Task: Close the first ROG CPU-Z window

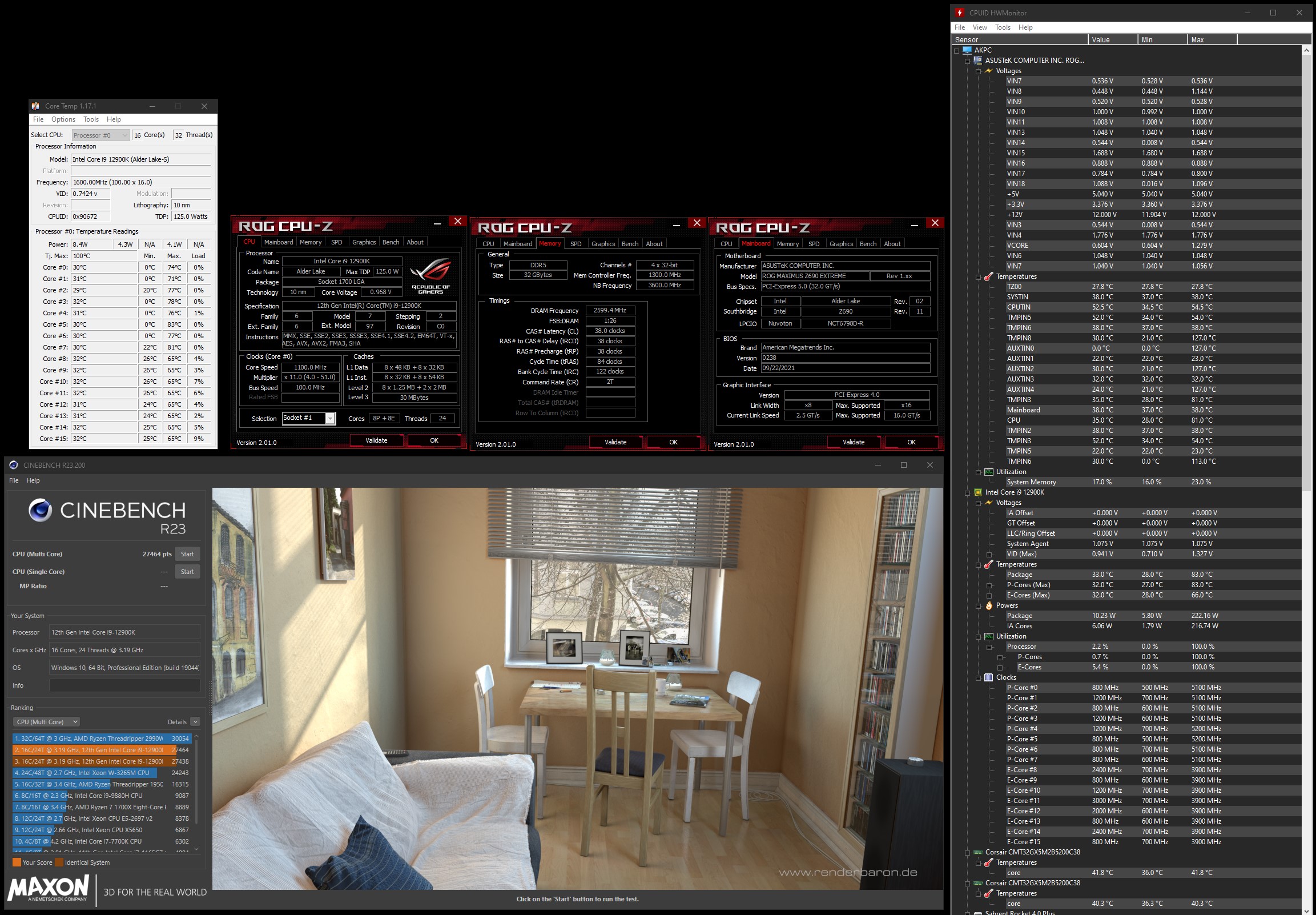Action: click(x=457, y=221)
